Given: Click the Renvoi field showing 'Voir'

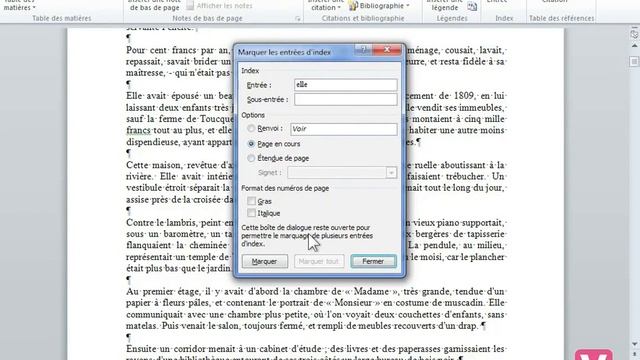Looking at the screenshot, I should coord(343,129).
